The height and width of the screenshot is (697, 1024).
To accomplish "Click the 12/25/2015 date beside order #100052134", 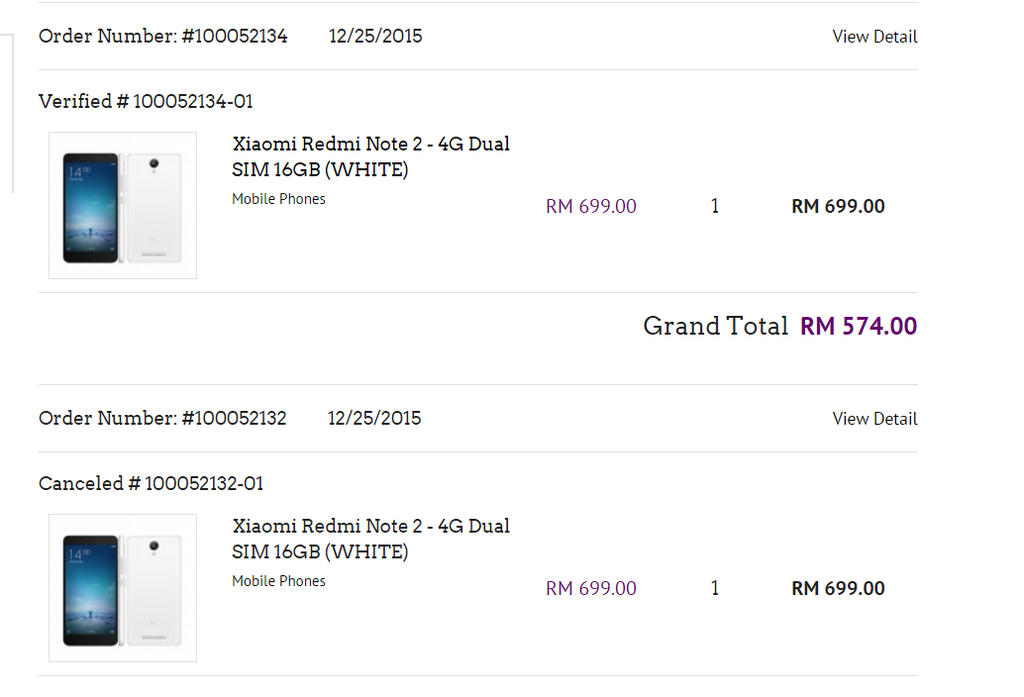I will click(x=375, y=37).
